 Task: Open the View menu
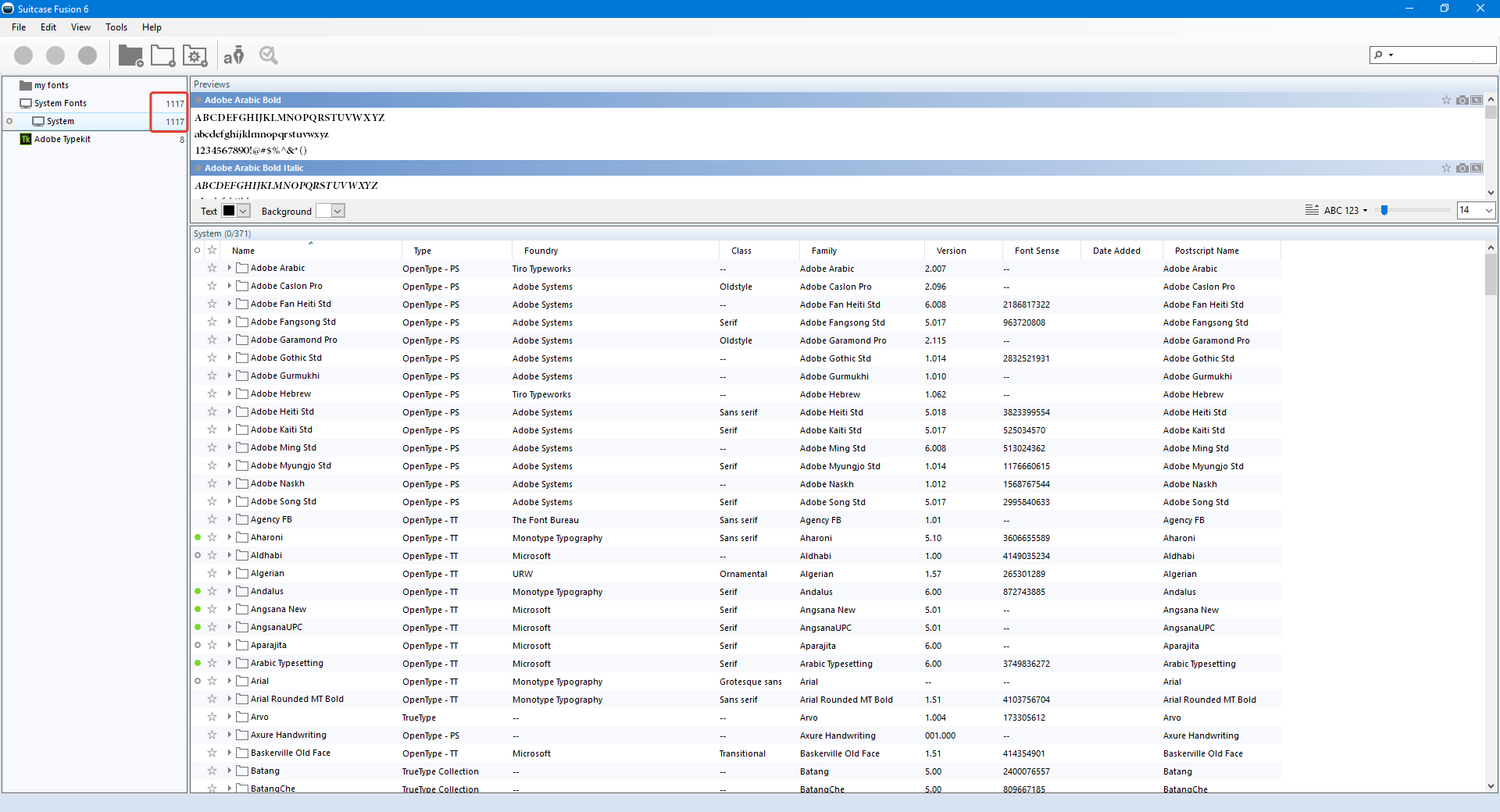tap(80, 27)
